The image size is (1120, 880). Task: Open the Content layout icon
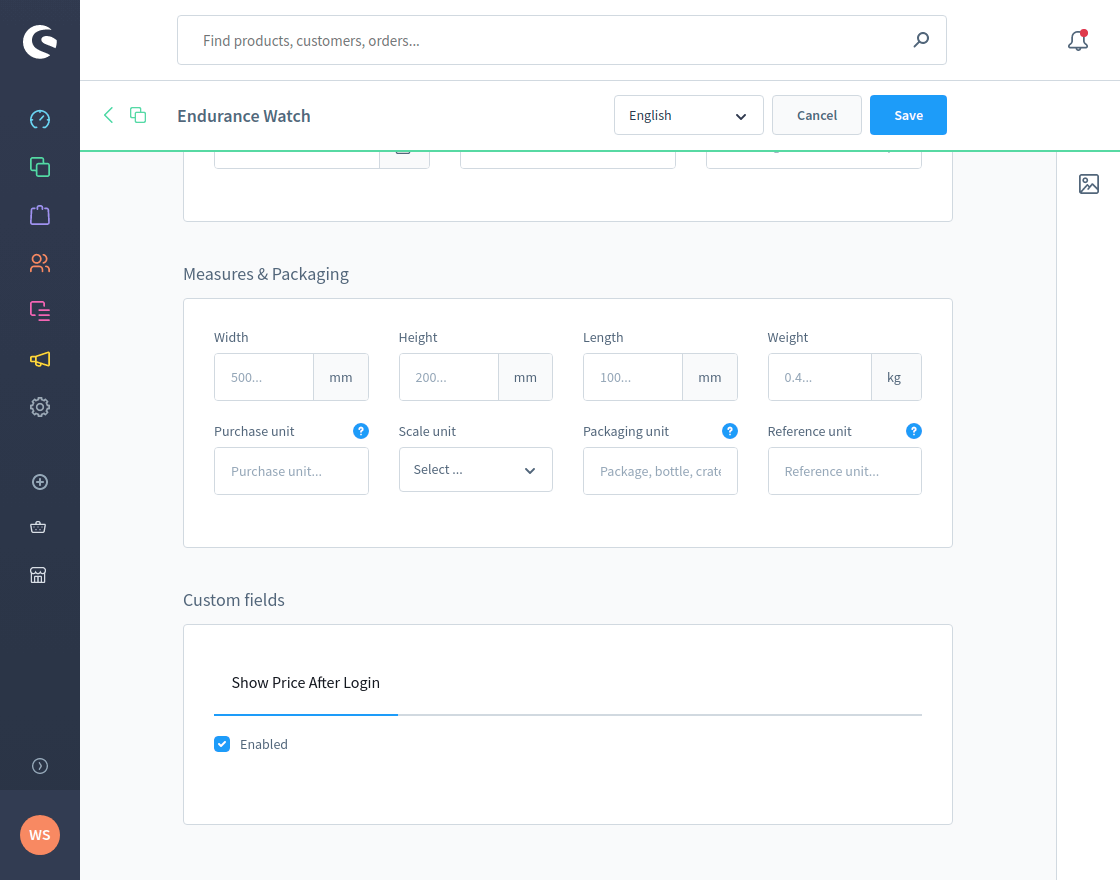point(40,311)
